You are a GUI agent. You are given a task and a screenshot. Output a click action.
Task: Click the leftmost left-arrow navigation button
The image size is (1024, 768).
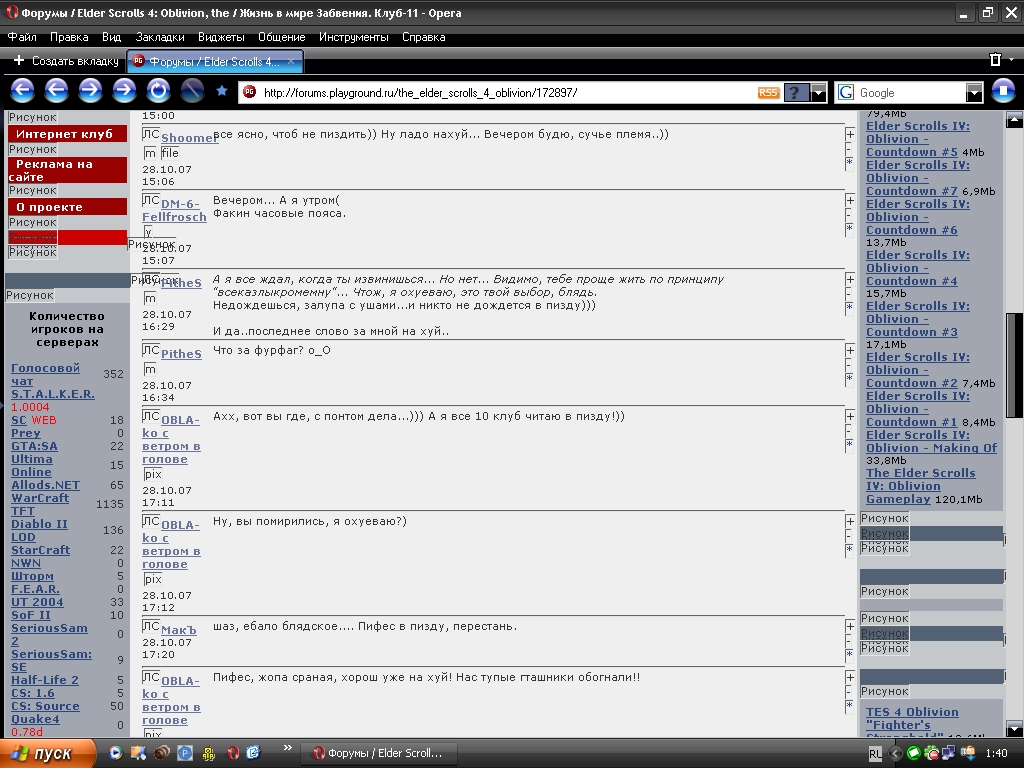pos(22,90)
